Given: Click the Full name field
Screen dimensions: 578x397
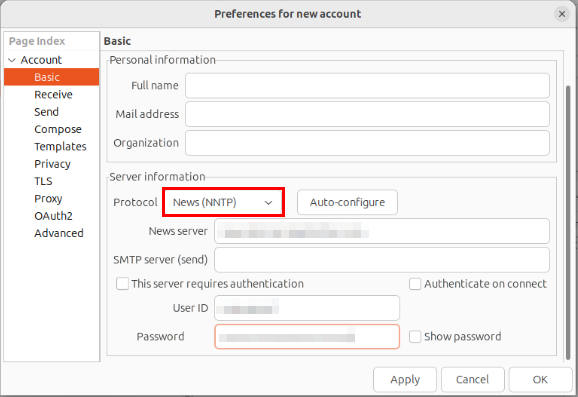Looking at the screenshot, I should (367, 86).
